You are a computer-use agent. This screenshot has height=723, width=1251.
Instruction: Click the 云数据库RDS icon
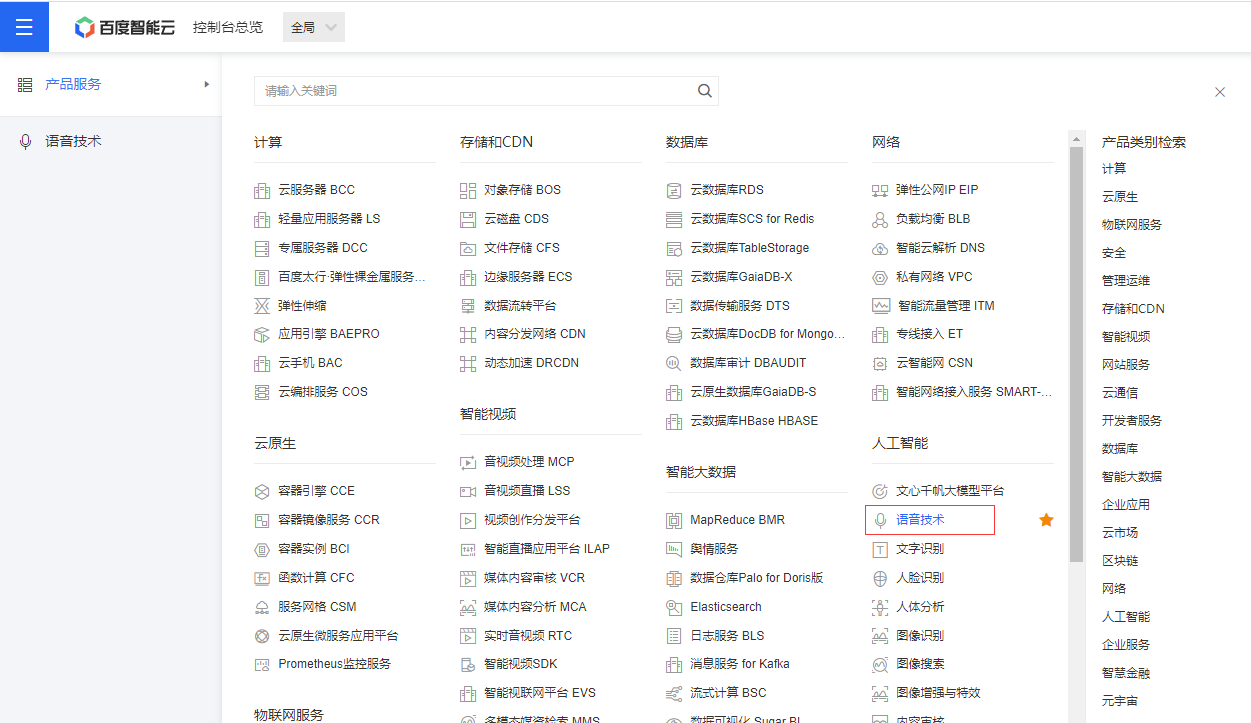(674, 190)
